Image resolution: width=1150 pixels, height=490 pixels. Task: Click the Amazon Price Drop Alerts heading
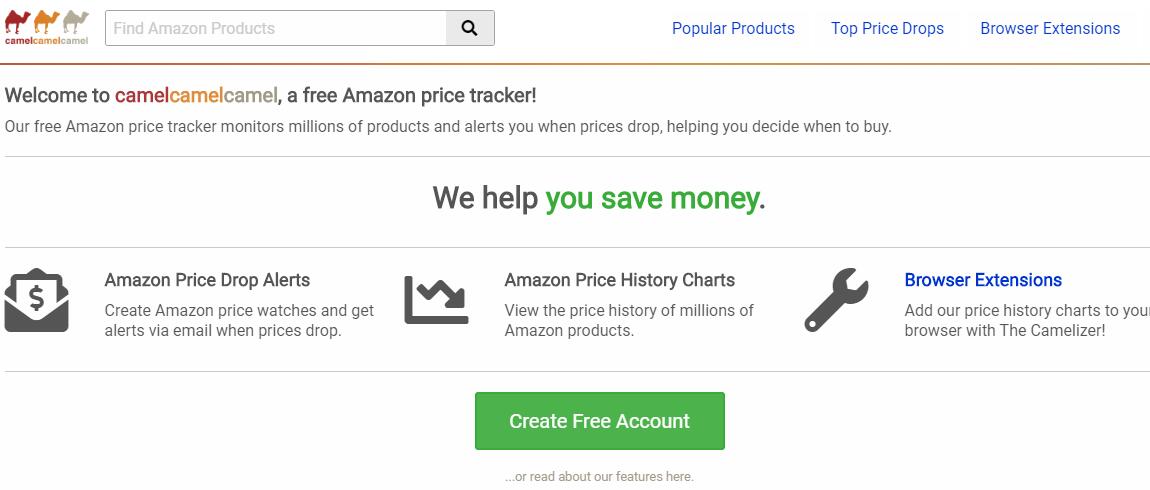click(x=207, y=280)
